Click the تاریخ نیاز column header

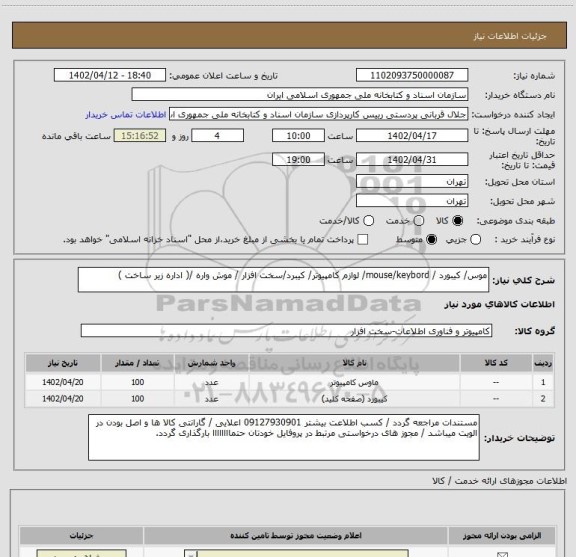tap(63, 363)
